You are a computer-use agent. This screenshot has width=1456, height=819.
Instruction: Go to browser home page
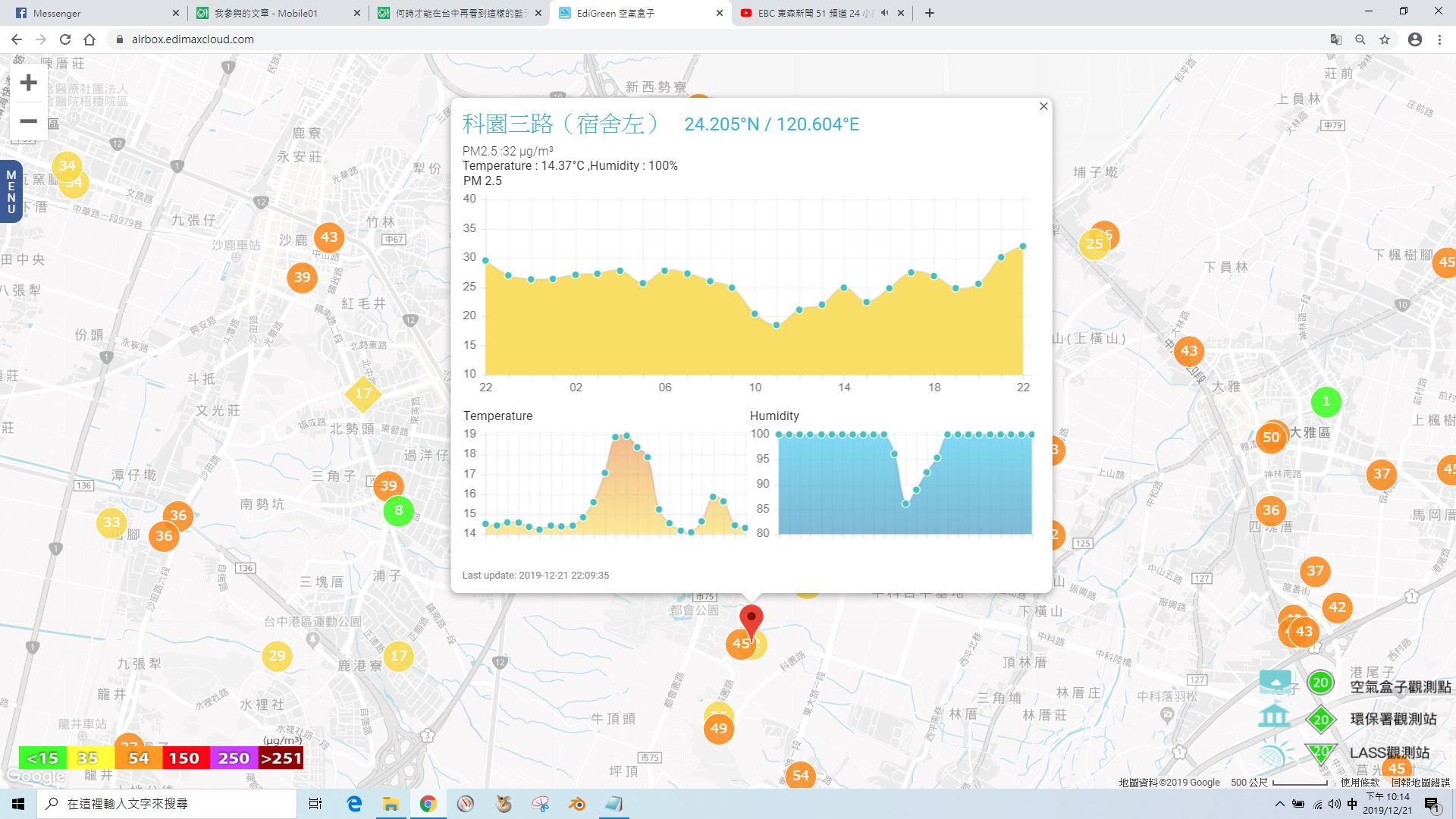tap(89, 39)
